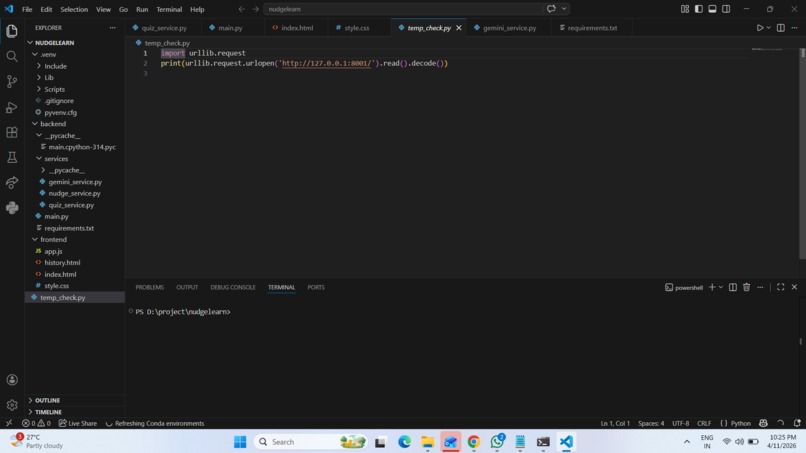
Task: Toggle the primary side bar layout icon
Action: coord(699,9)
